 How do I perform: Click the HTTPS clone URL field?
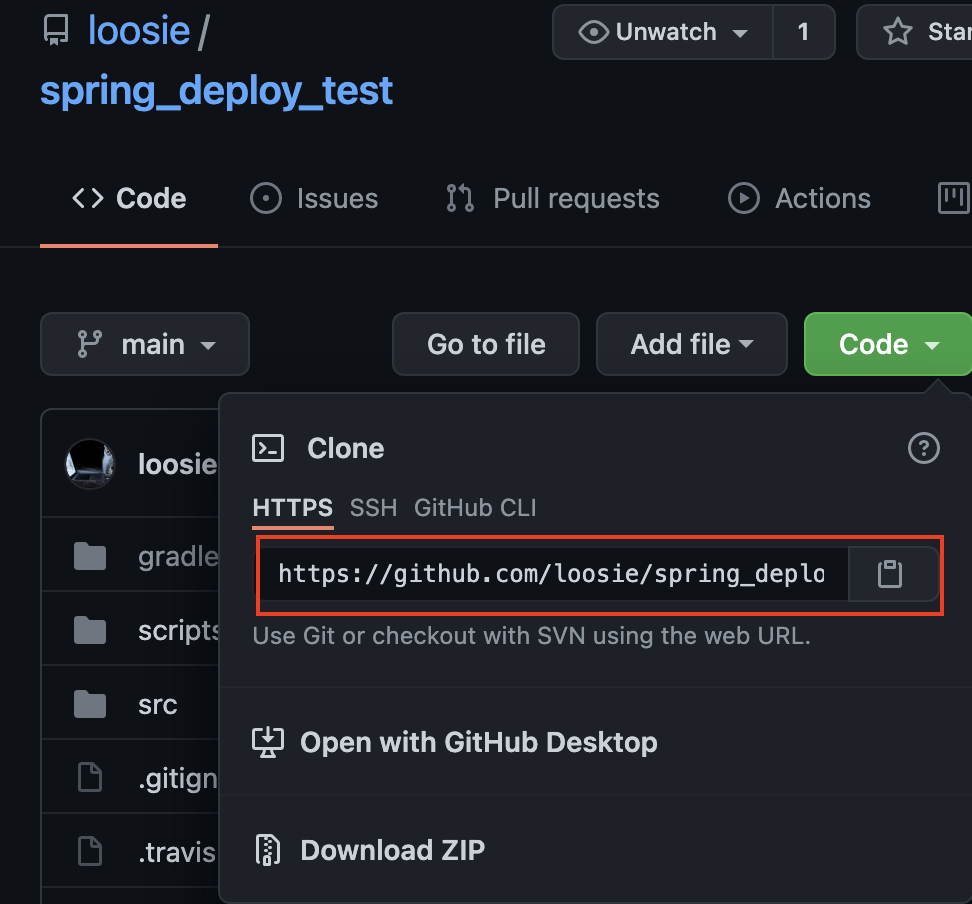[553, 574]
